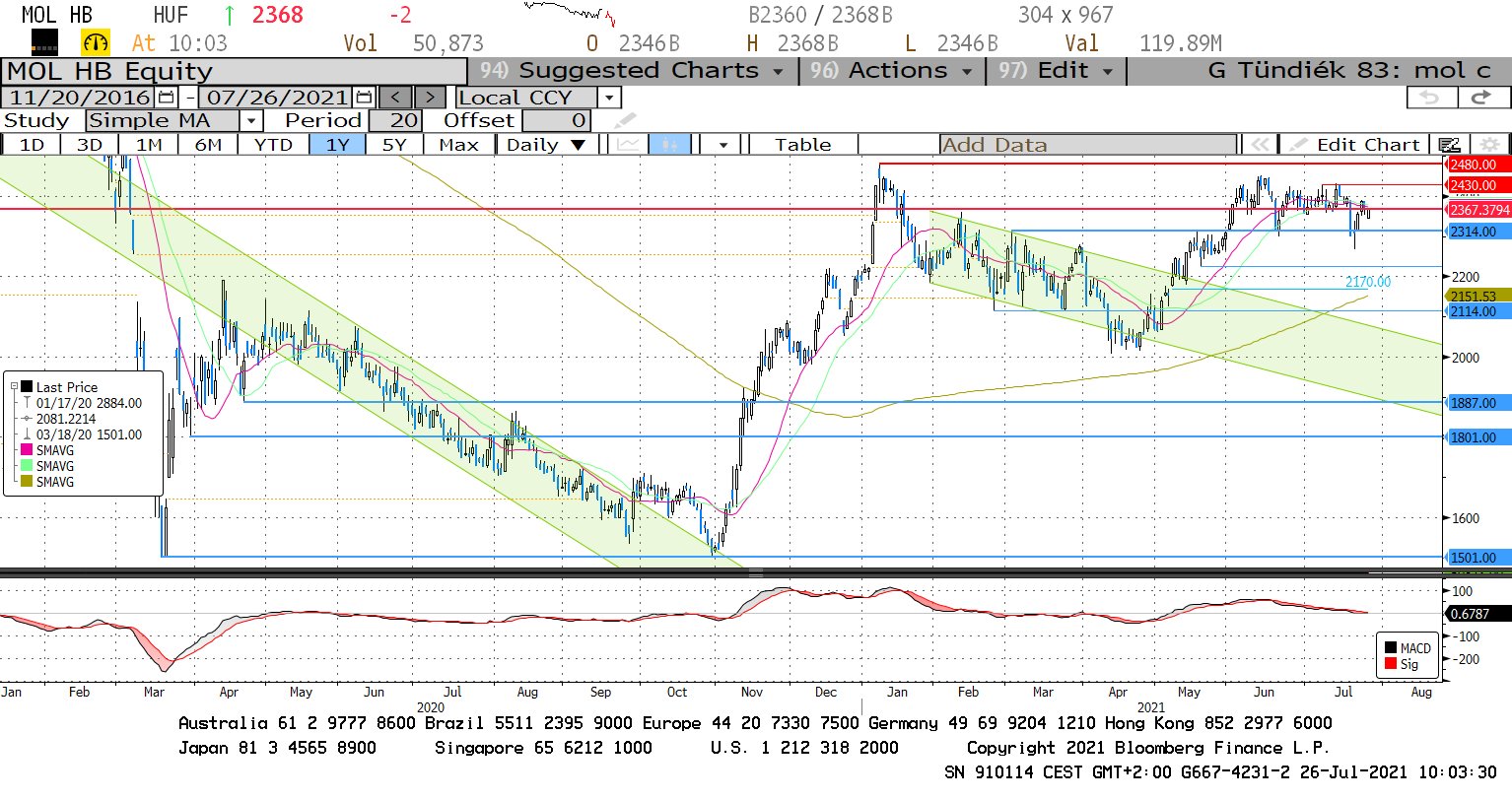Select the 5Y range tab
Image resolution: width=1512 pixels, height=801 pixels.
tap(394, 145)
